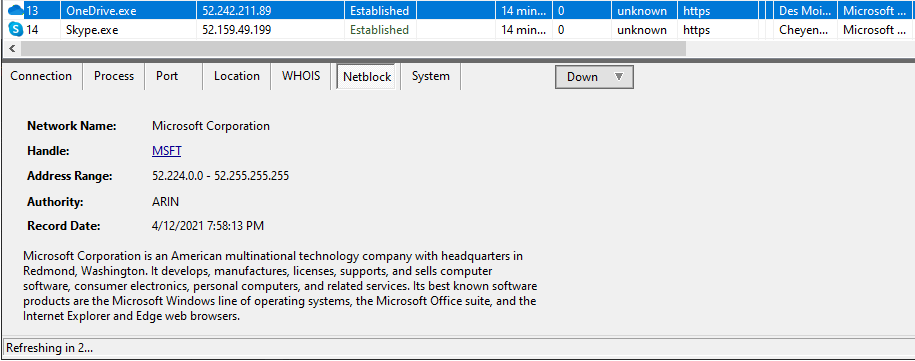Click the Skype icon in row 14

(x=16, y=29)
